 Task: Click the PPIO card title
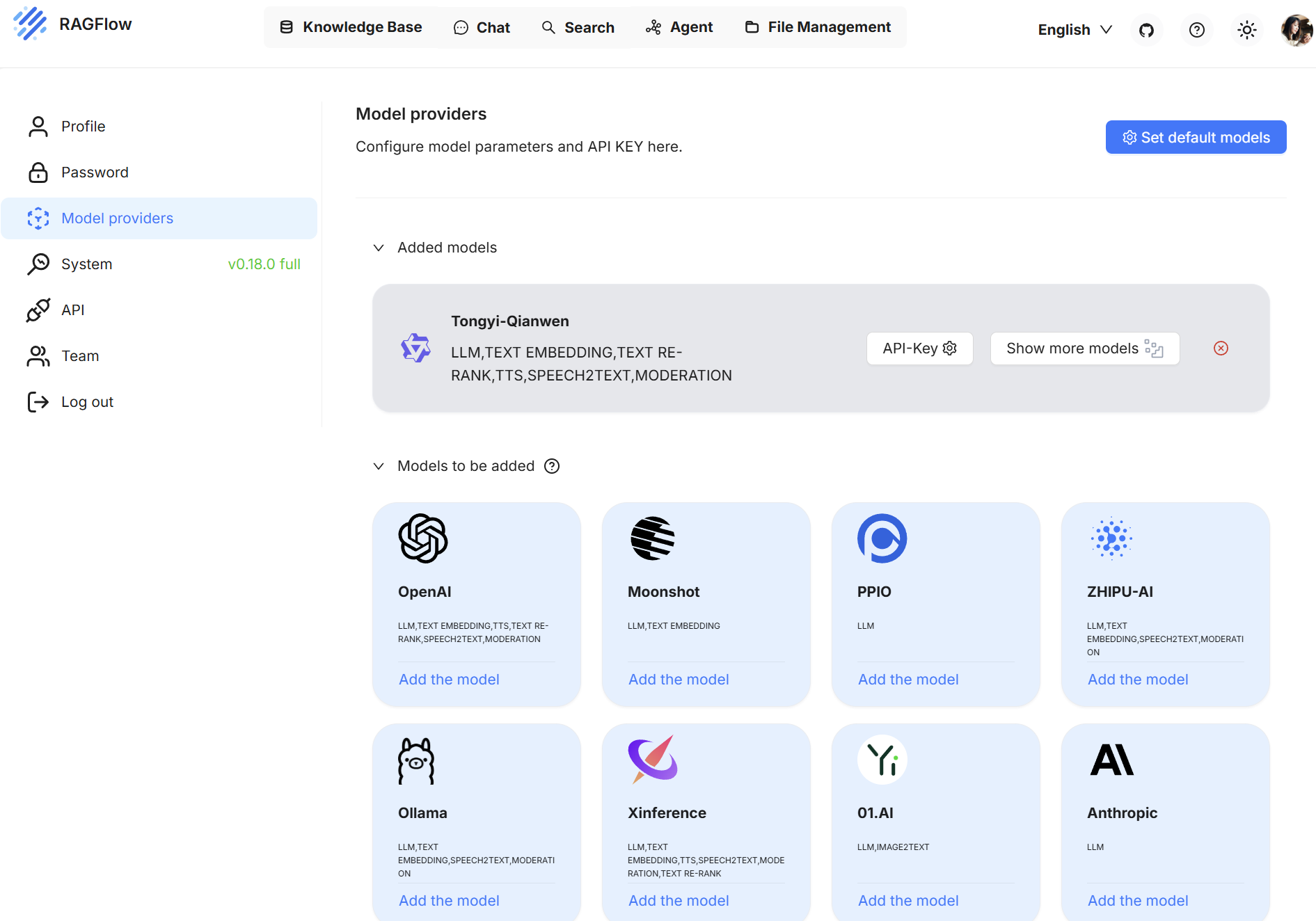(x=874, y=592)
